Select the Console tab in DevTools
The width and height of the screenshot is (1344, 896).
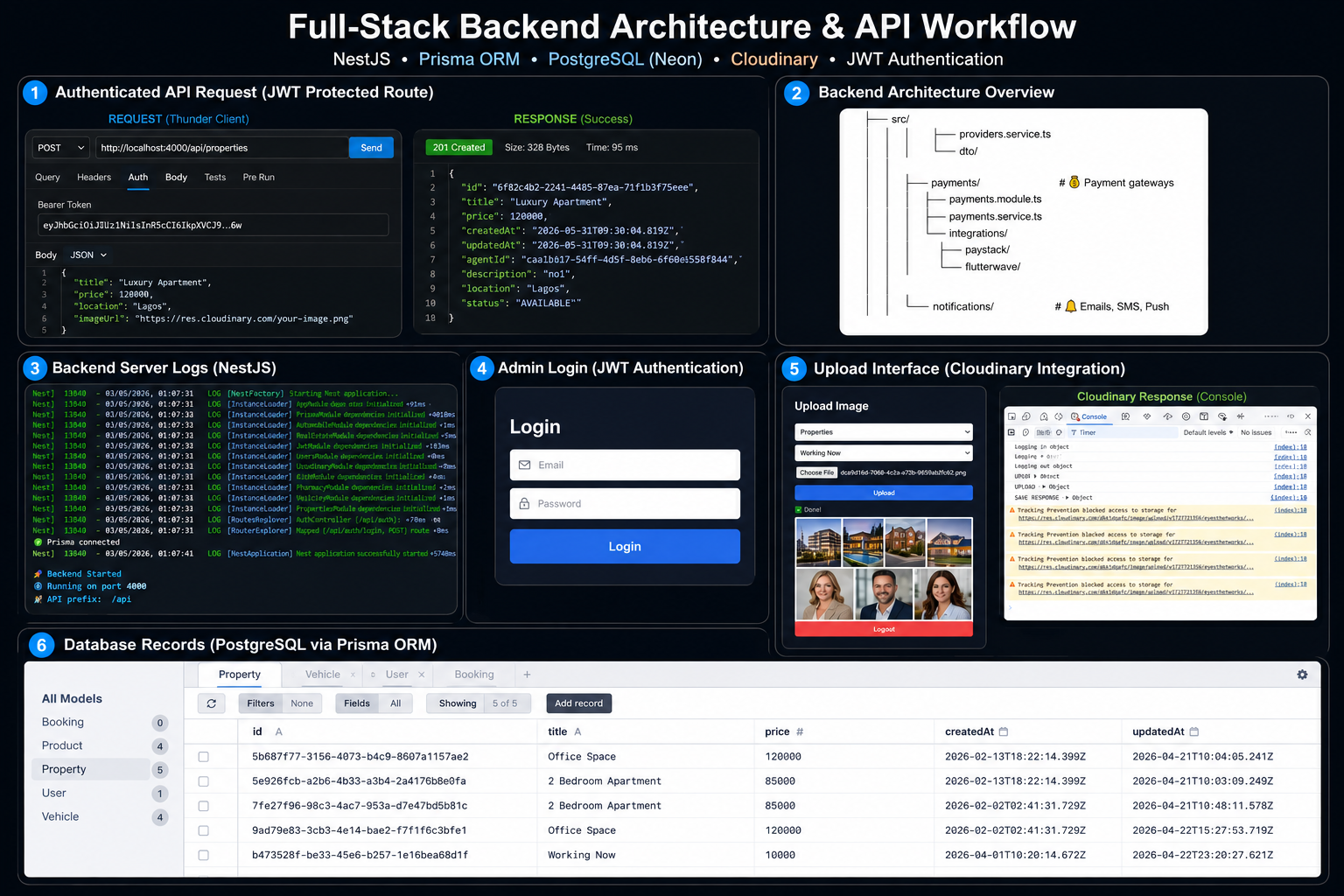(x=1089, y=416)
